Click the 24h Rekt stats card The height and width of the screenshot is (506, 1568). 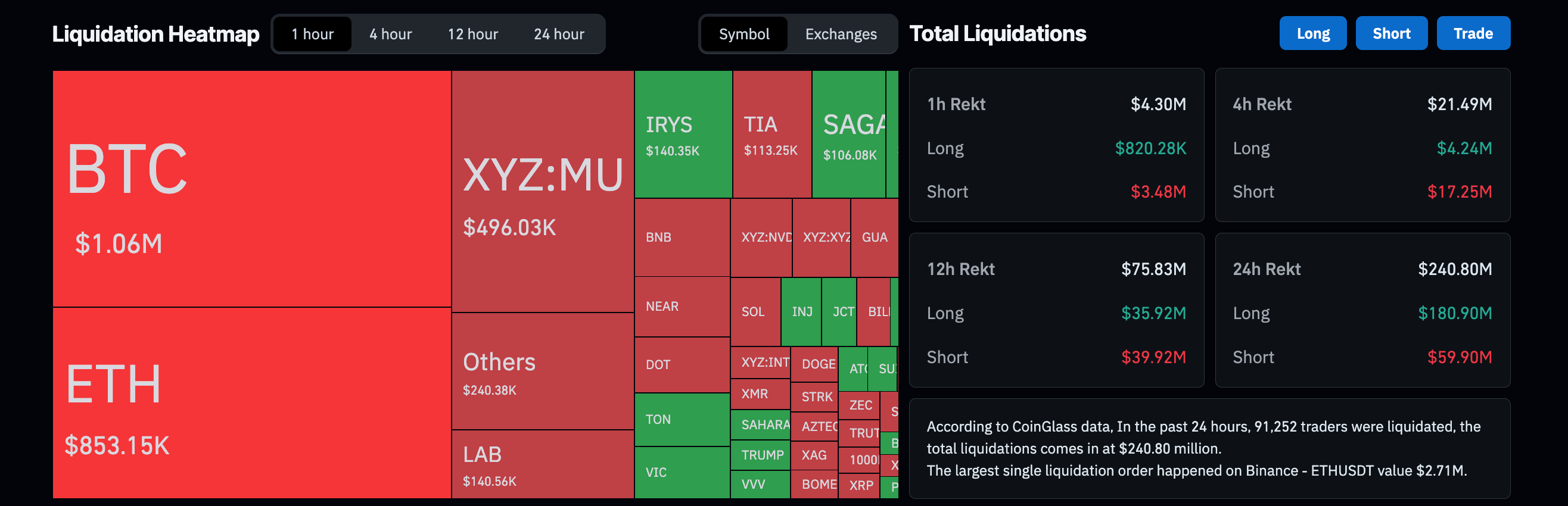point(1362,311)
